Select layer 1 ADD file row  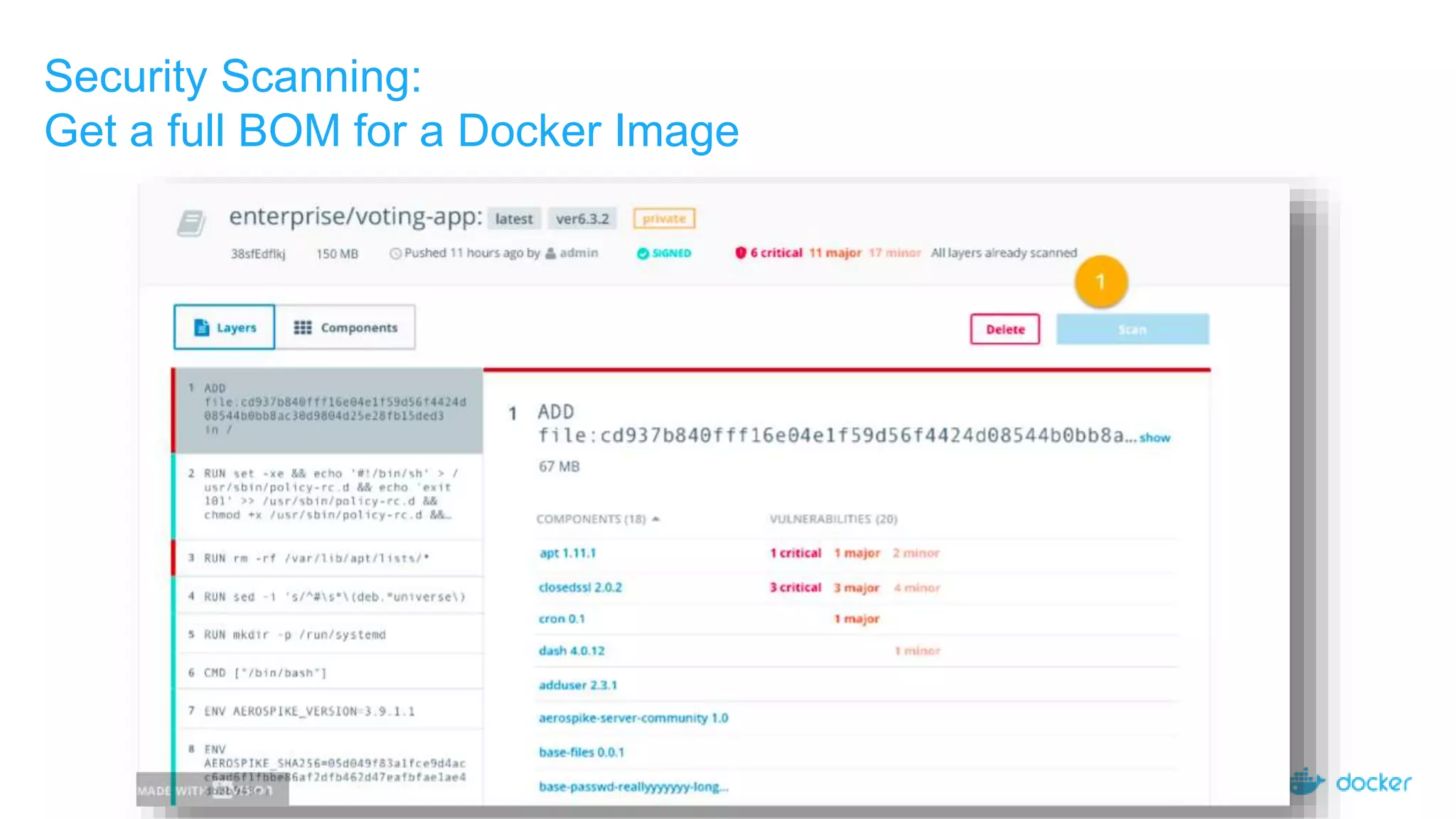[x=328, y=410]
